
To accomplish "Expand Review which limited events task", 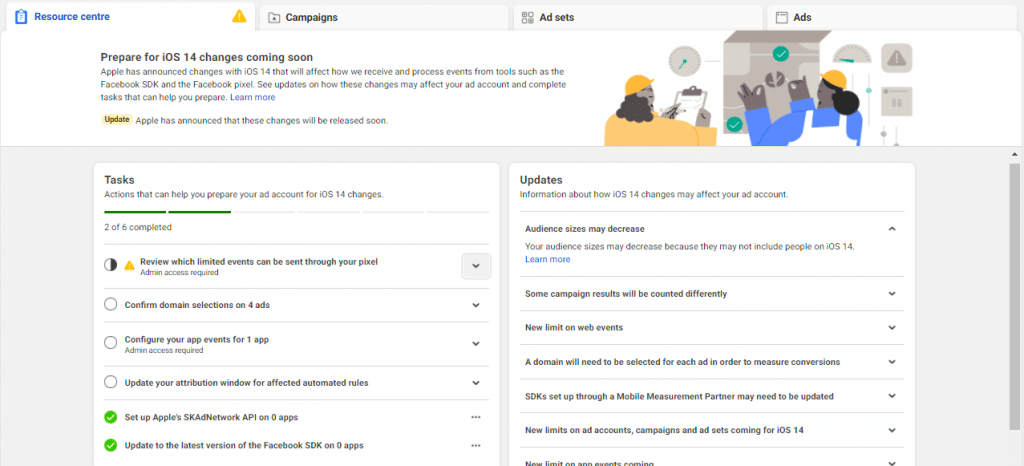I will coord(476,266).
